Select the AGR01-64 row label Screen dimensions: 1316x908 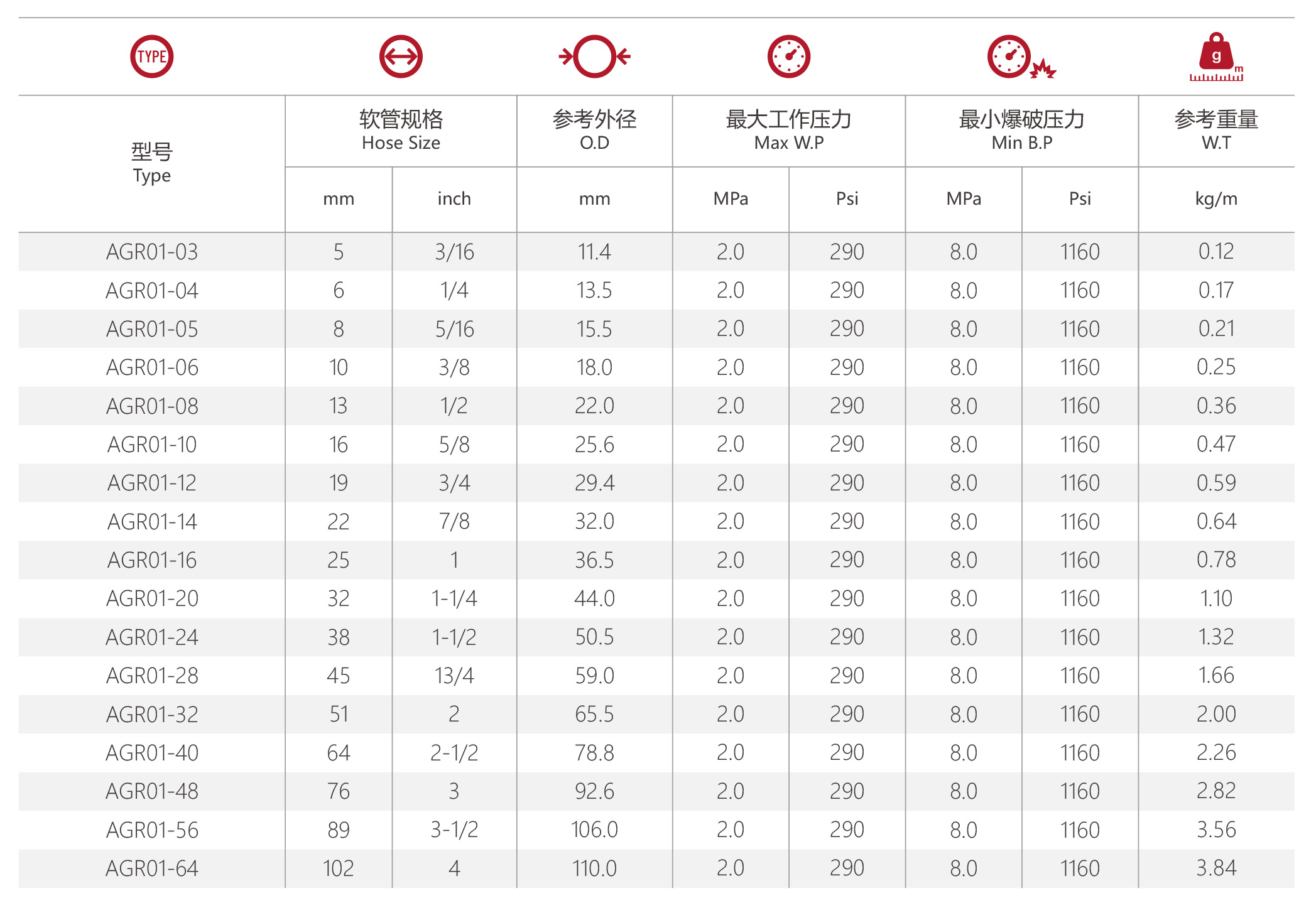pos(151,868)
